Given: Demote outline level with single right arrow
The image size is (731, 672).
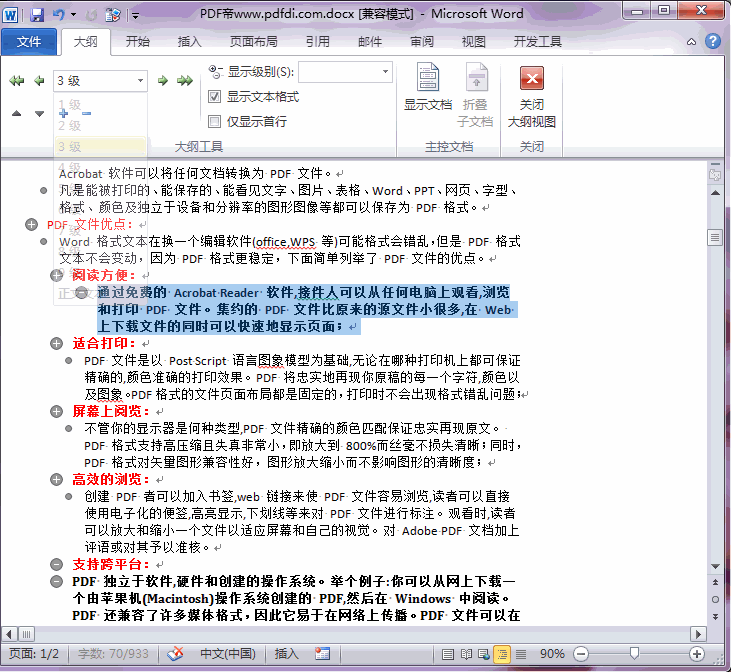Looking at the screenshot, I should (x=163, y=81).
